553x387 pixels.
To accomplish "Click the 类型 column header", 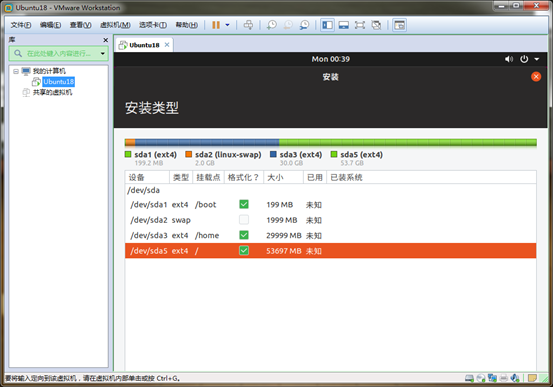I will coord(181,177).
